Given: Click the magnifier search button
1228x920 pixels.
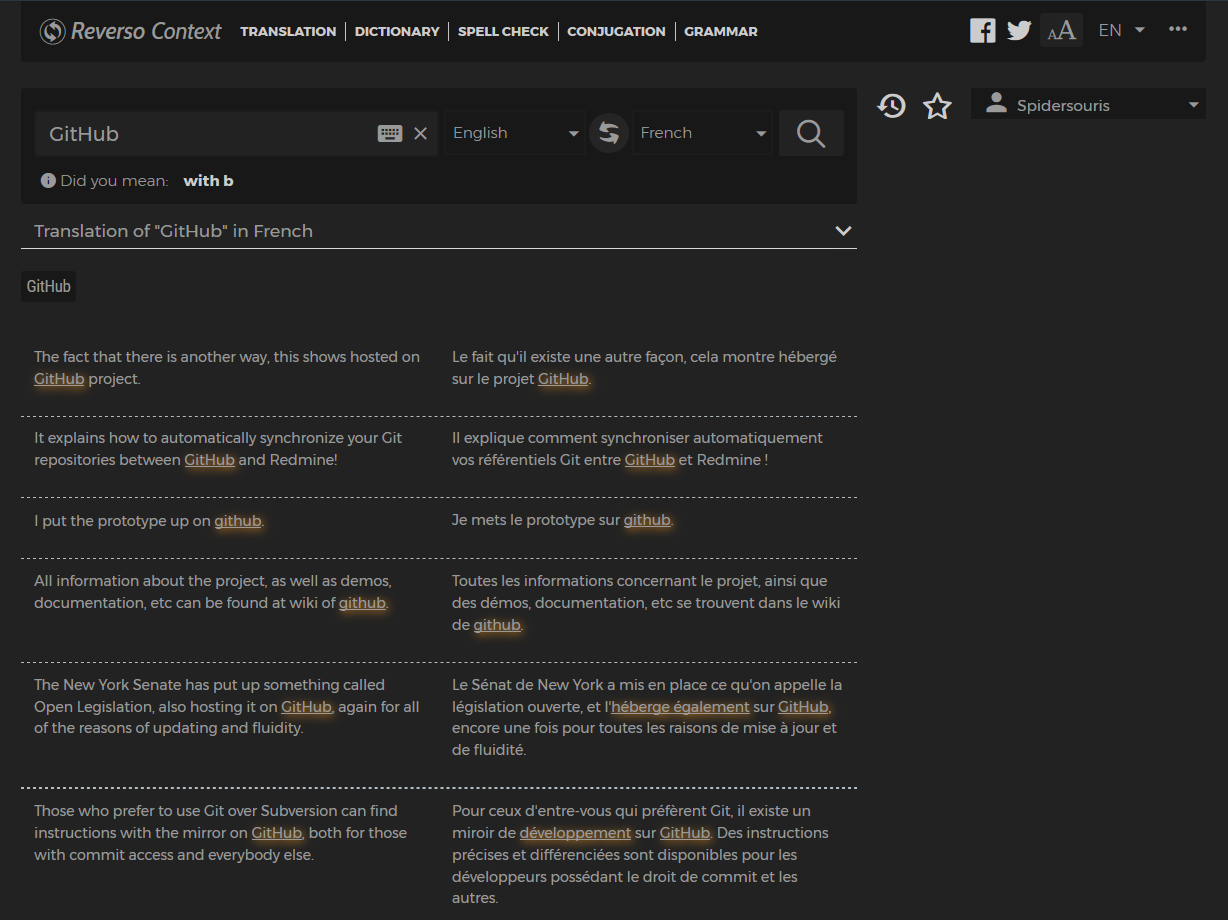Looking at the screenshot, I should pyautogui.click(x=811, y=133).
